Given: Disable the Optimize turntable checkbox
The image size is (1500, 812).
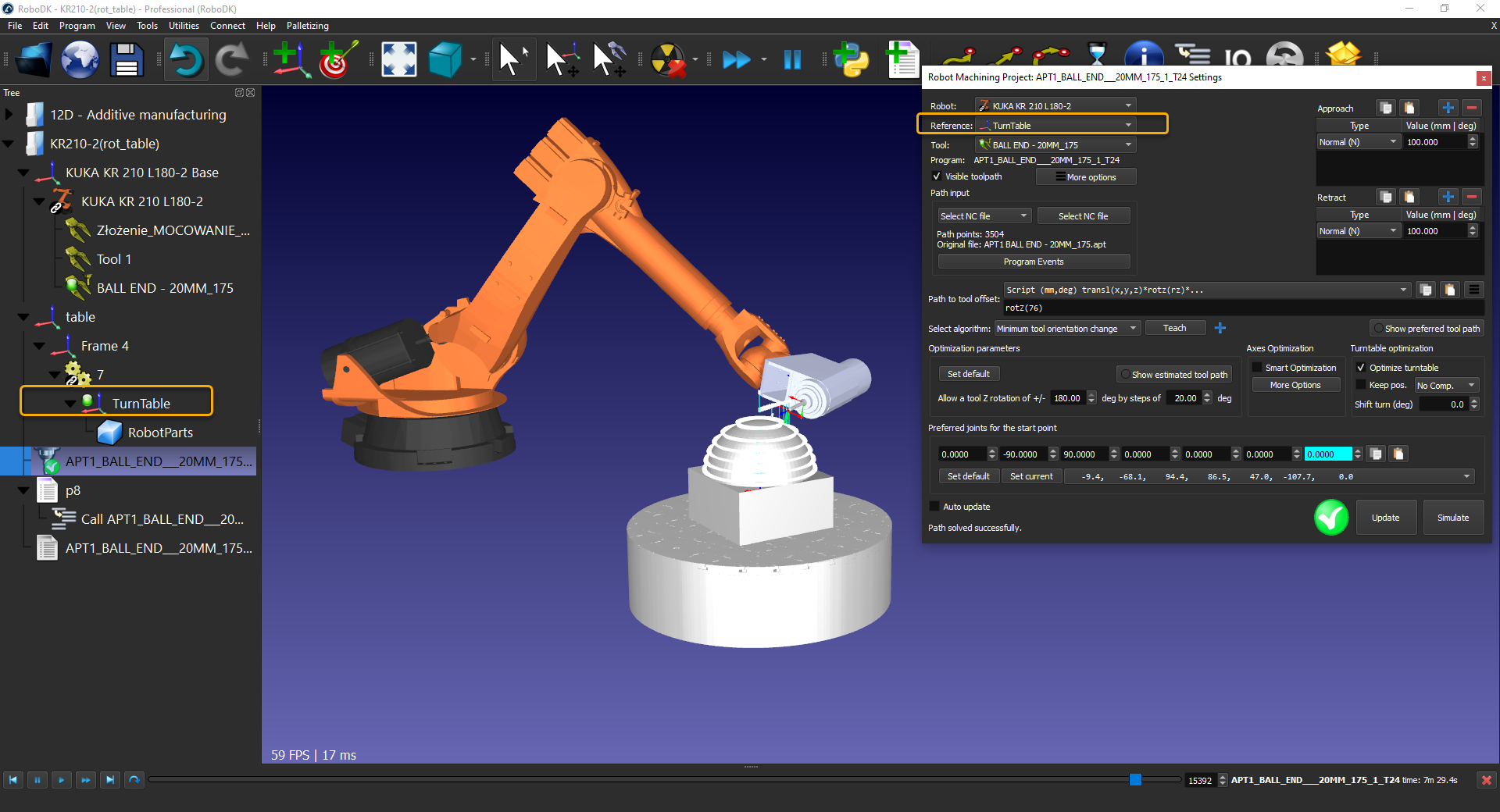Looking at the screenshot, I should [x=1361, y=368].
